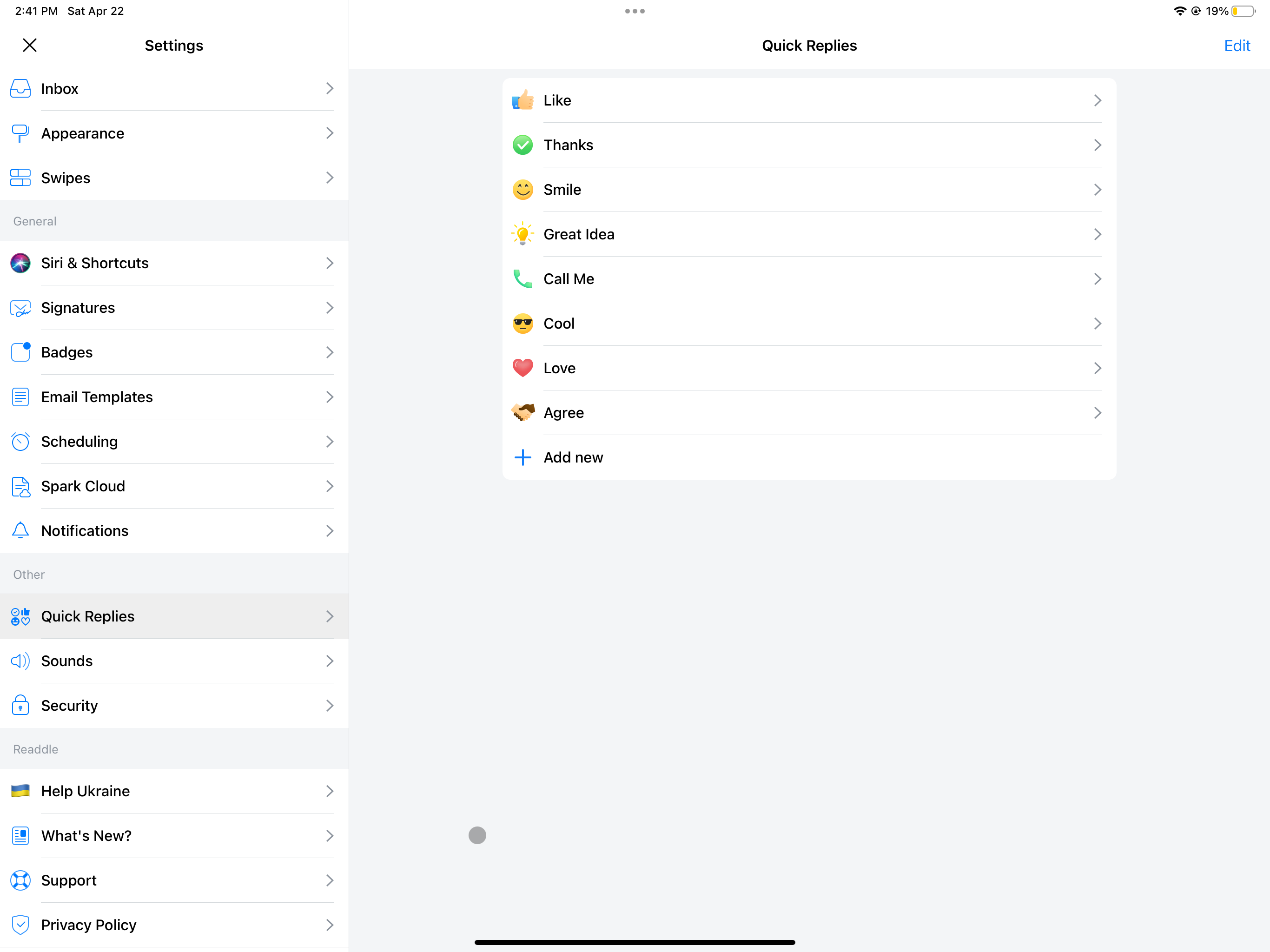The height and width of the screenshot is (952, 1270).
Task: Tap the Security lock icon
Action: click(20, 705)
